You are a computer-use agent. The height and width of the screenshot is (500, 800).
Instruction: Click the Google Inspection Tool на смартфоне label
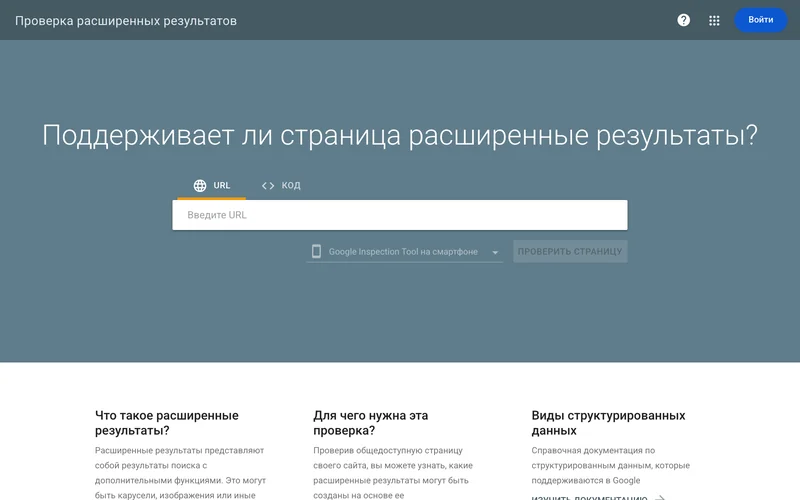click(x=403, y=252)
